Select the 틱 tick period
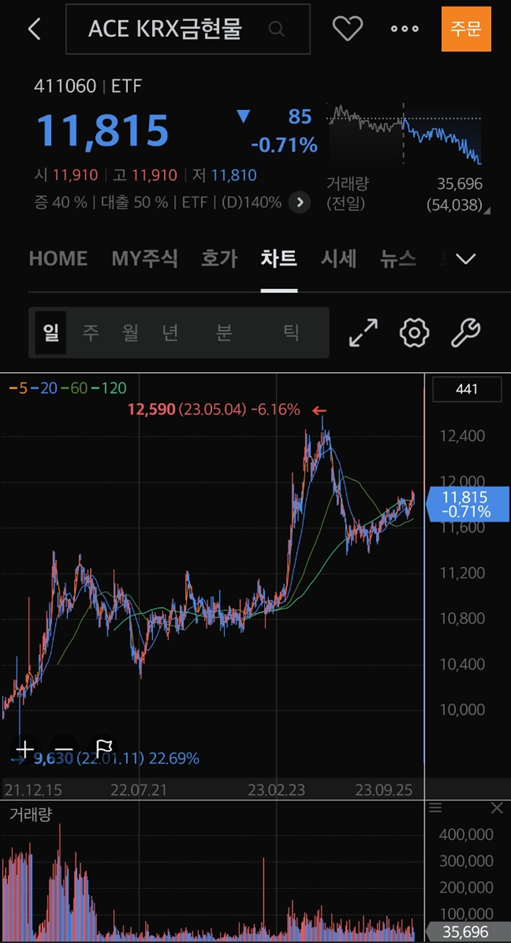 click(x=291, y=333)
